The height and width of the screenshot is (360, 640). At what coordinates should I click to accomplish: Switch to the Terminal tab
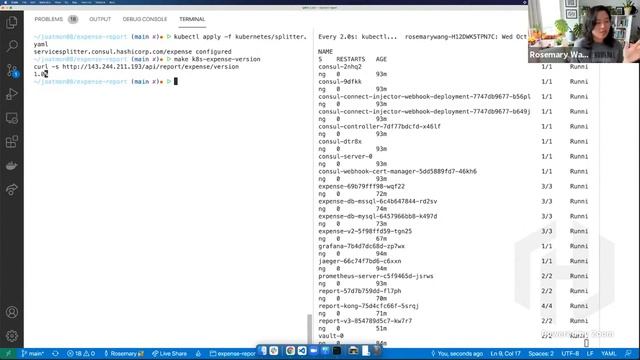192,19
